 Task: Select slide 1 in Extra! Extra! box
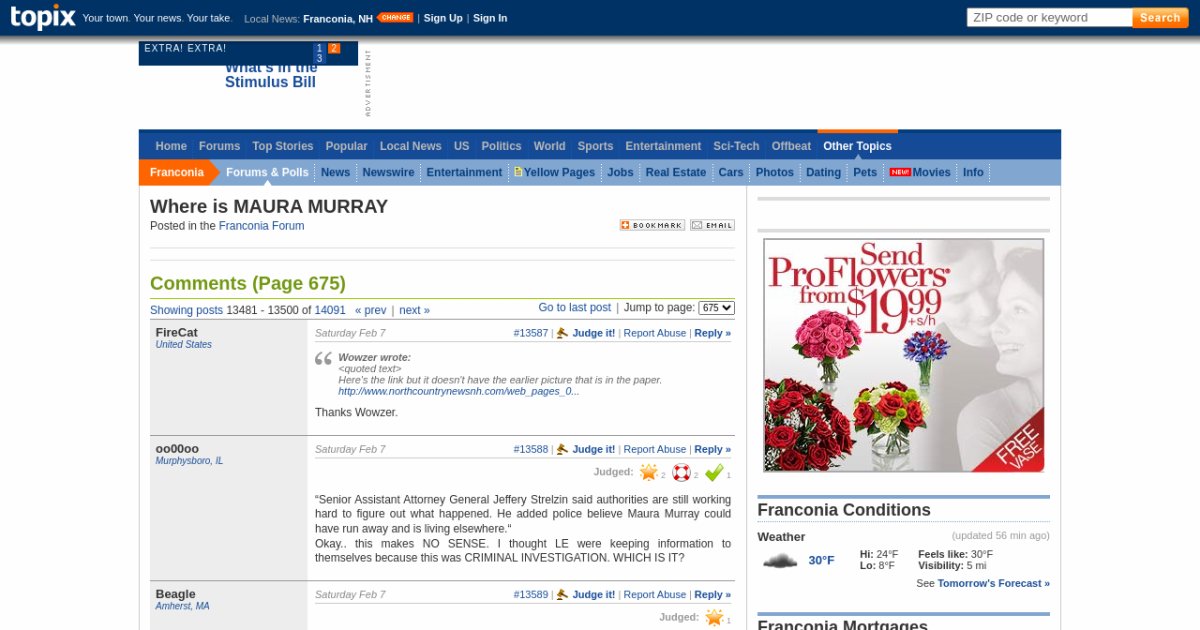[319, 48]
